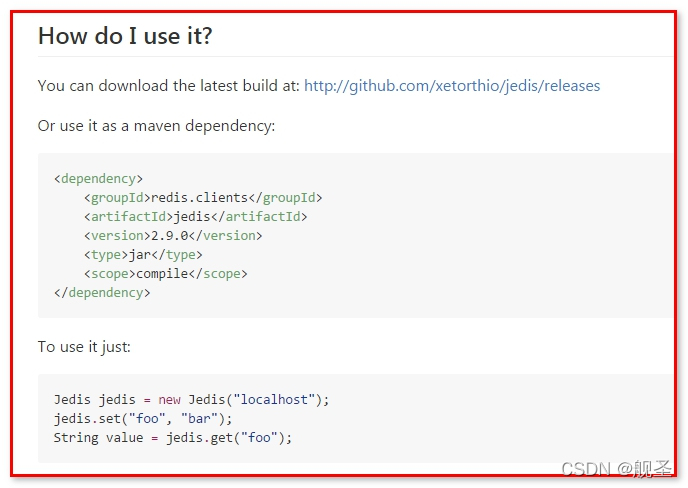
Task: Click the version line showing 2.9.0
Action: [173, 236]
